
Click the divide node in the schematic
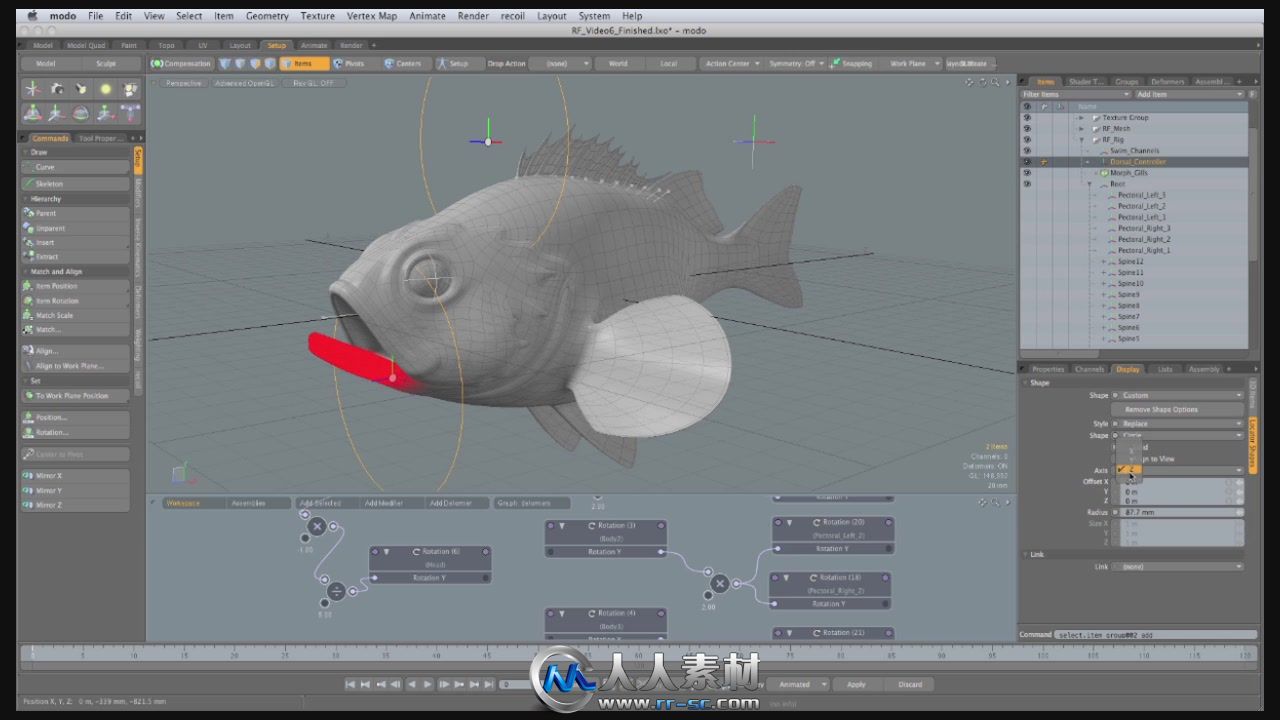pos(337,591)
